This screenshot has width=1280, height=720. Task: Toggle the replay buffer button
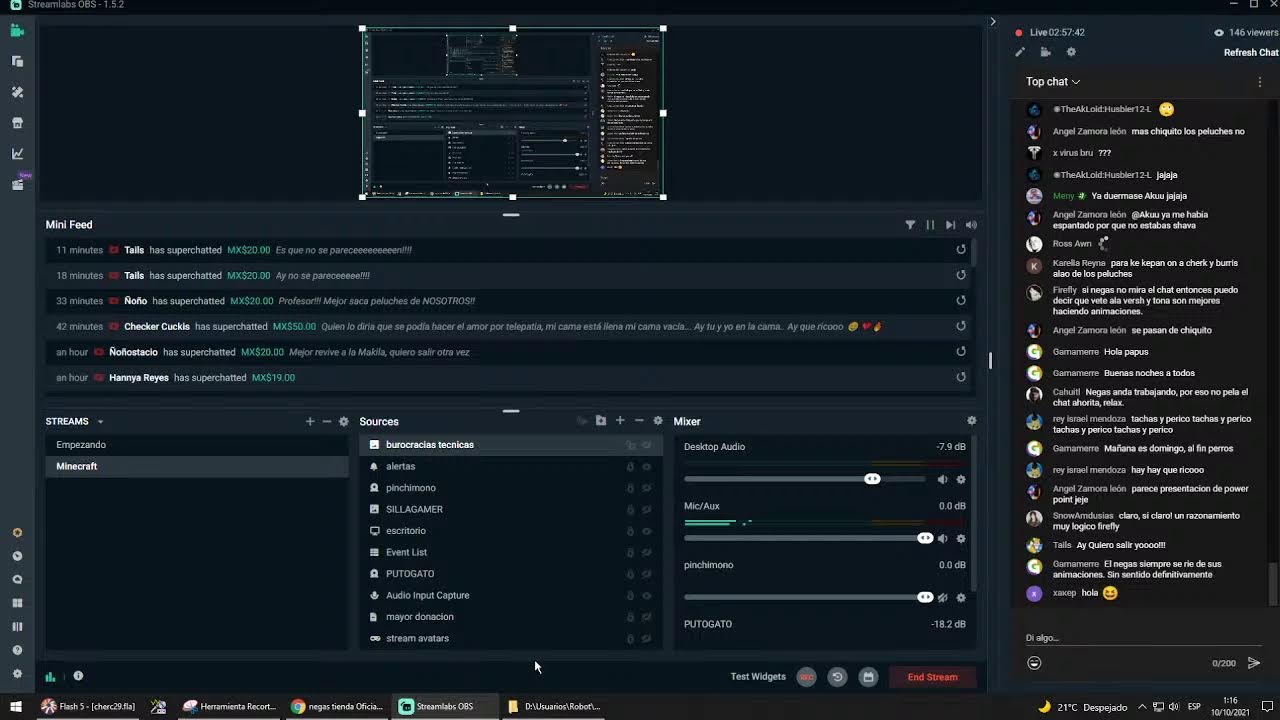pyautogui.click(x=837, y=677)
